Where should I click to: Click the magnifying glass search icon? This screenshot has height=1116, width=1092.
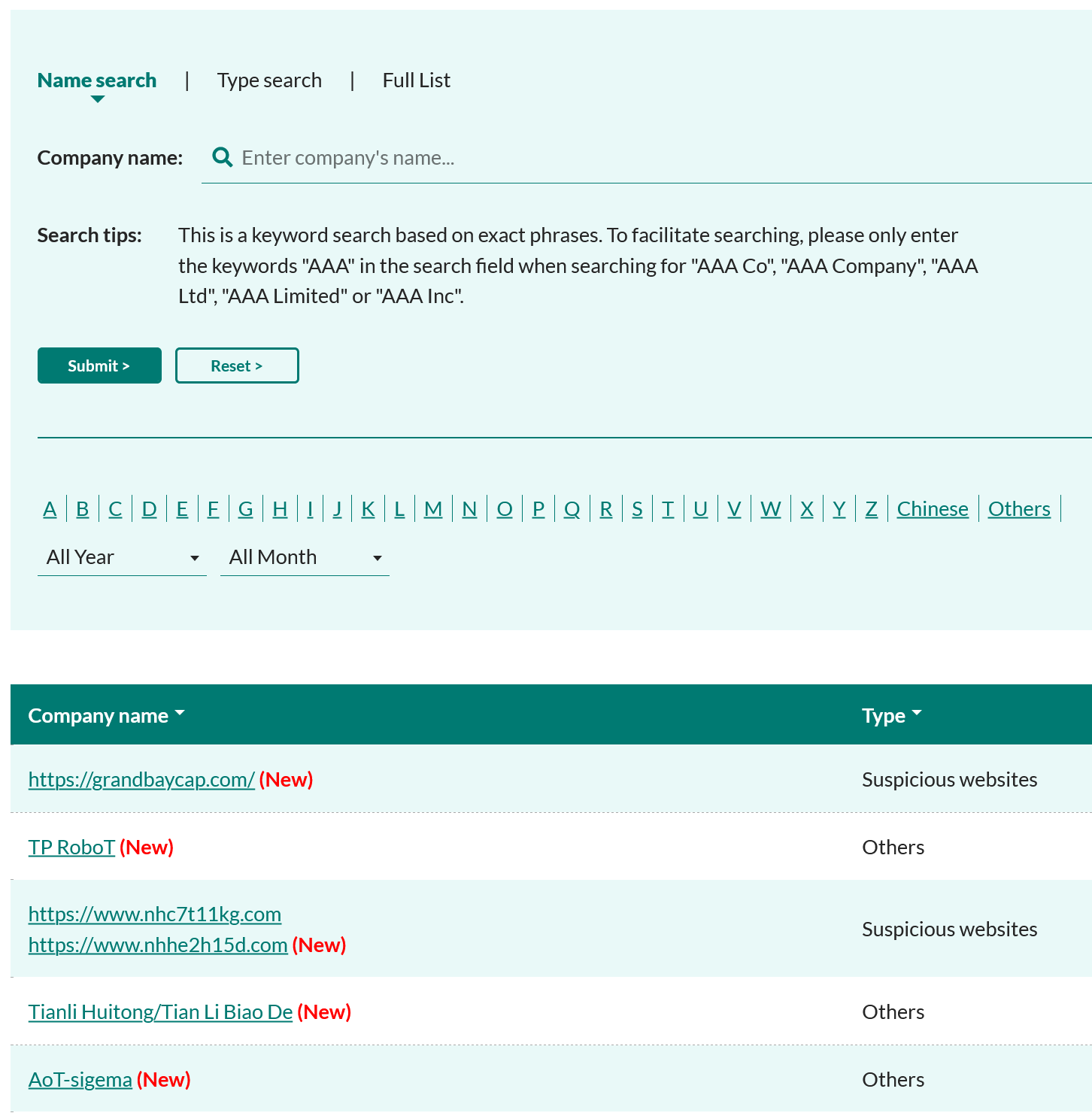pyautogui.click(x=222, y=157)
